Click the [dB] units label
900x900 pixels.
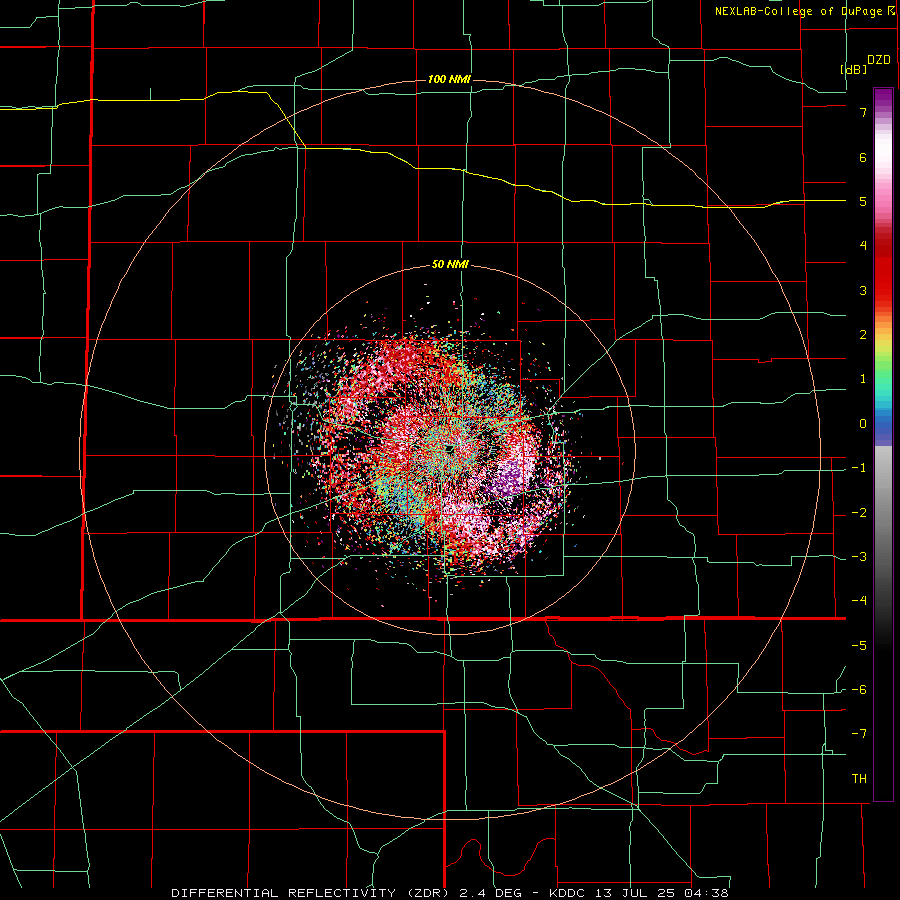[x=853, y=69]
